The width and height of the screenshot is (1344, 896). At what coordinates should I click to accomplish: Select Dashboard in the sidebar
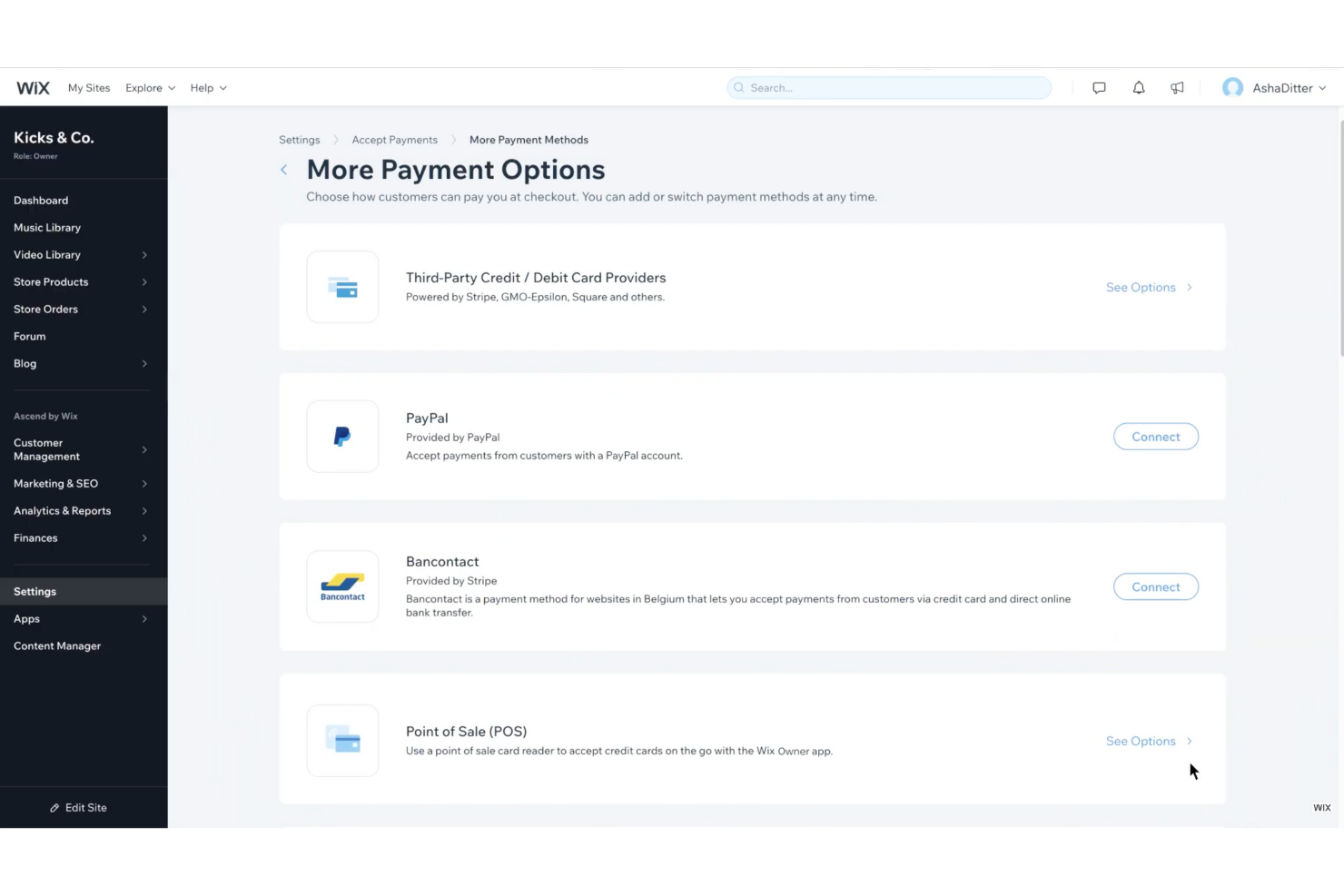pos(41,200)
